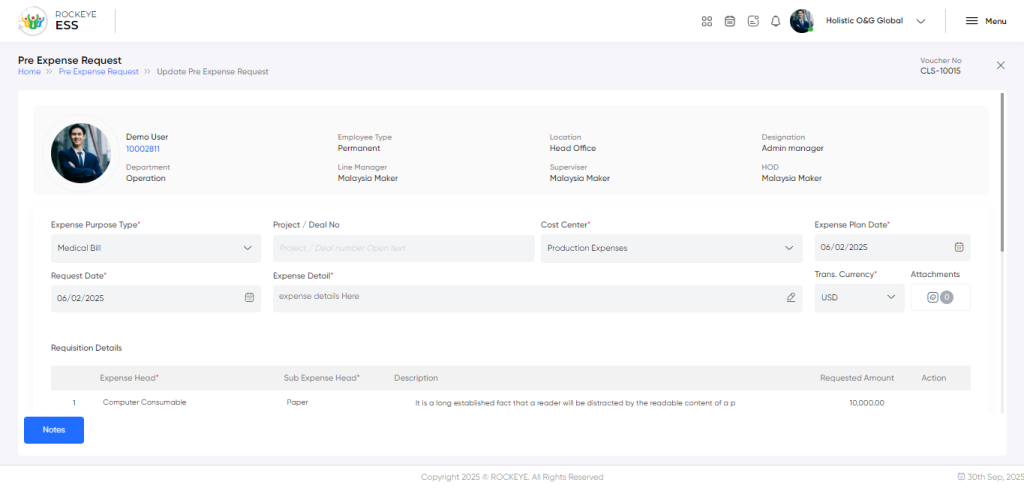
Task: Open the hamburger Menu
Action: click(x=985, y=21)
